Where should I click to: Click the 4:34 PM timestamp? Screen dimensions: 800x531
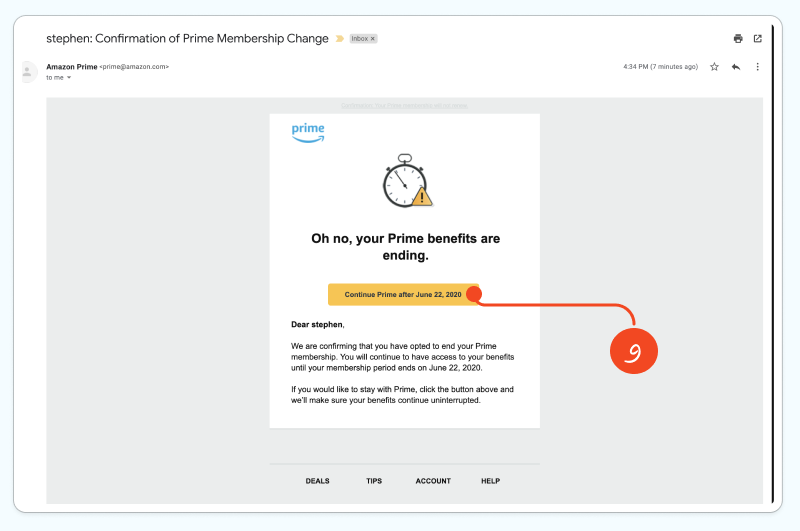coord(660,67)
